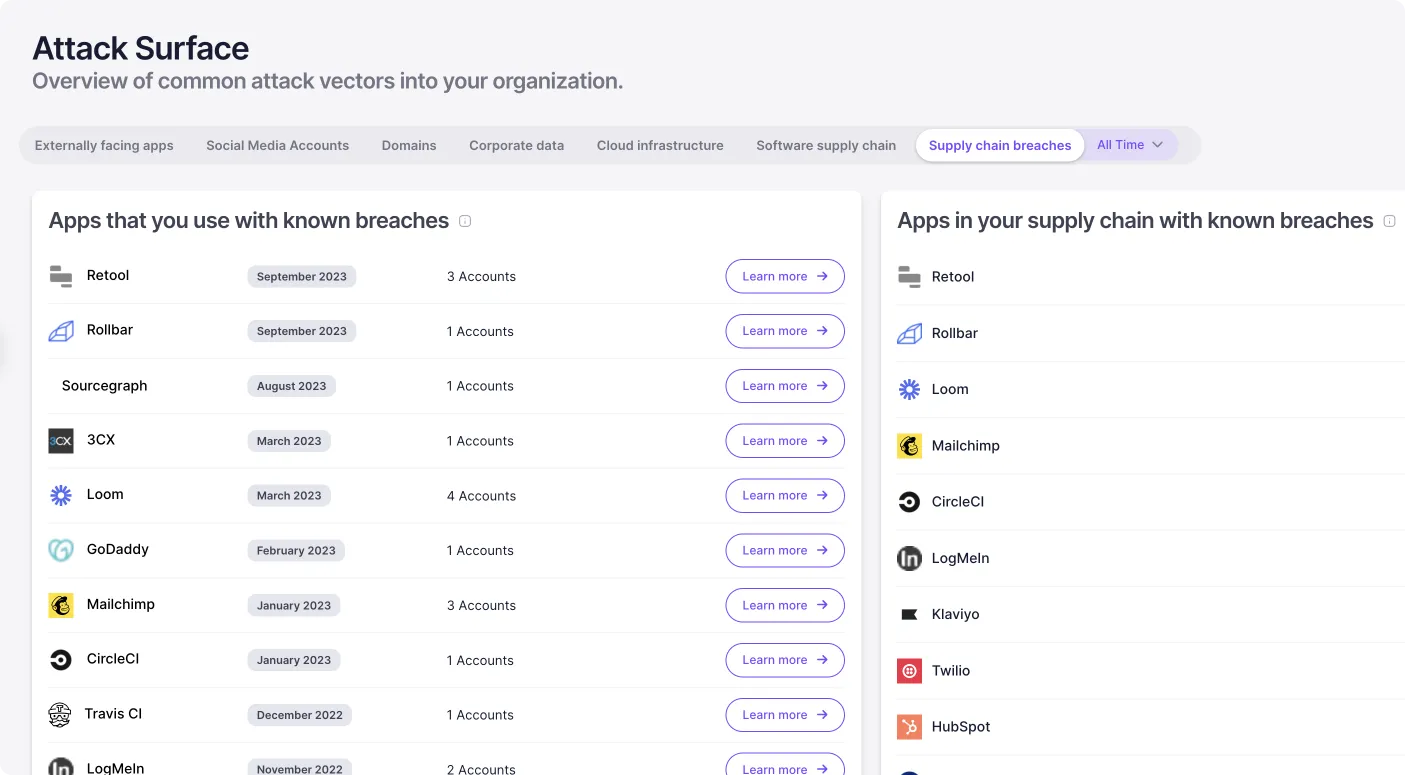Click Learn more for Sourcegraph breach
Image resolution: width=1405 pixels, height=775 pixels.
[x=784, y=385]
